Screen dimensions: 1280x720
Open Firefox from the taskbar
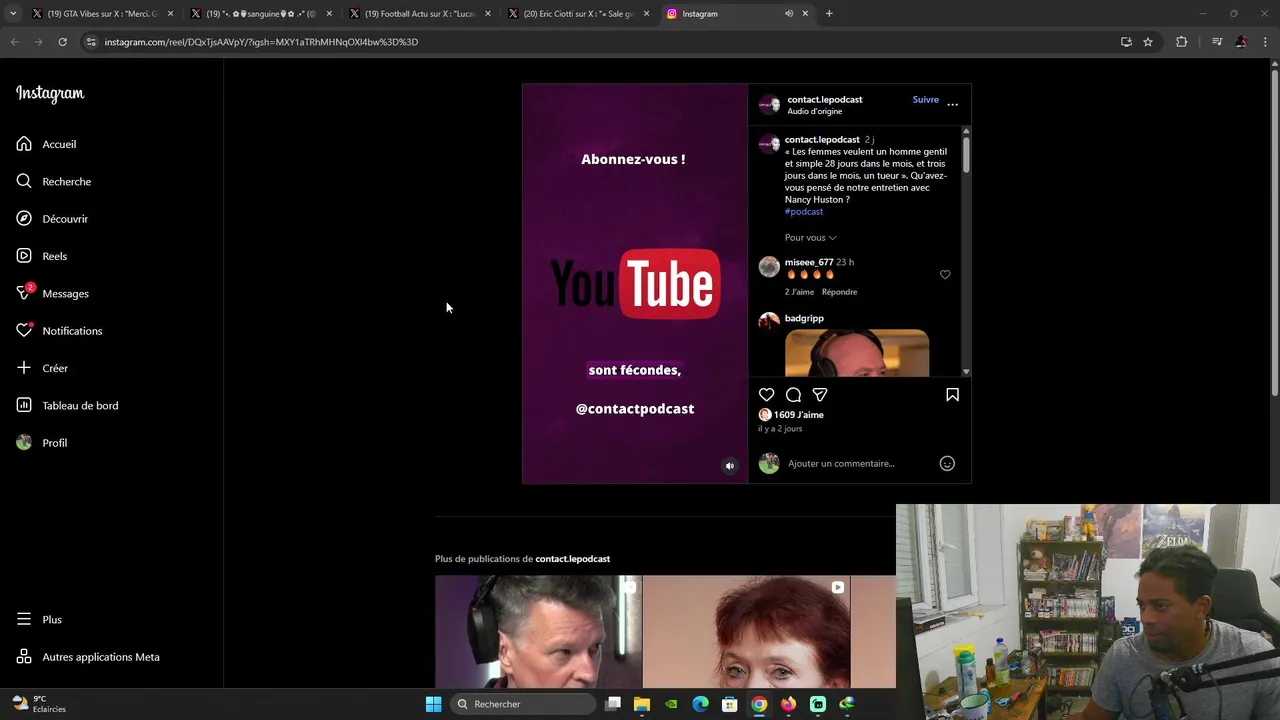pyautogui.click(x=788, y=704)
